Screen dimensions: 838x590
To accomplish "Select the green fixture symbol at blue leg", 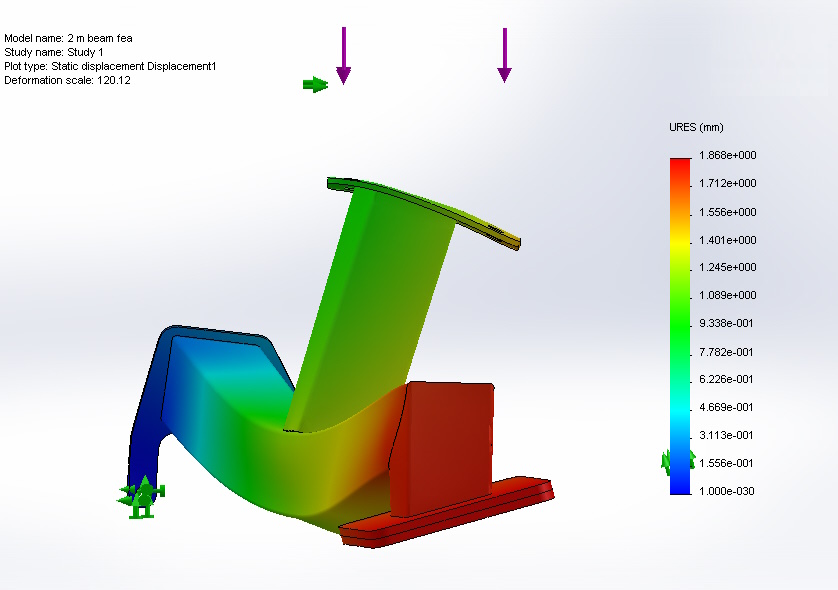I will [142, 497].
